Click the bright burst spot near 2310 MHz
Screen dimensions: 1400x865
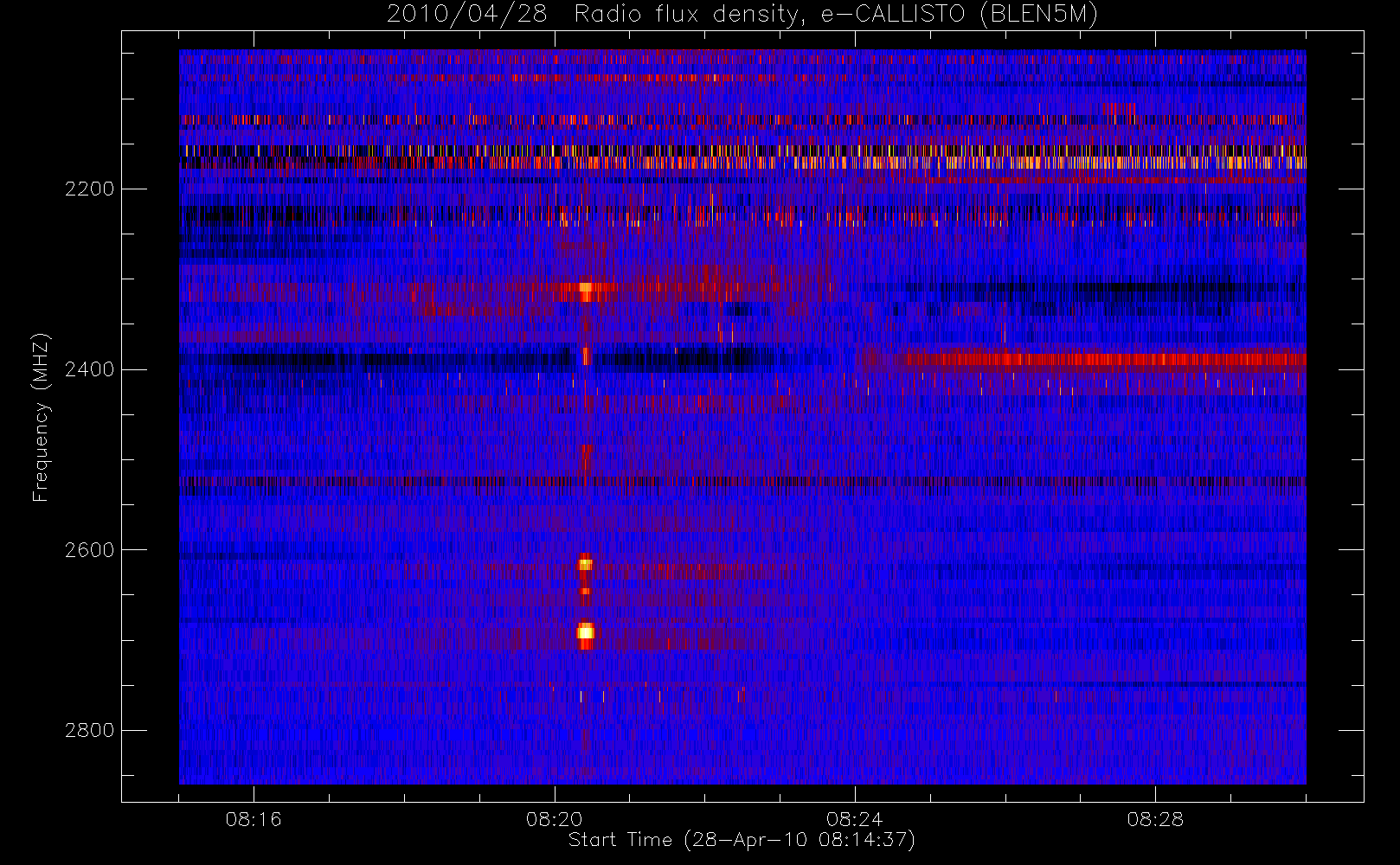pyautogui.click(x=587, y=290)
